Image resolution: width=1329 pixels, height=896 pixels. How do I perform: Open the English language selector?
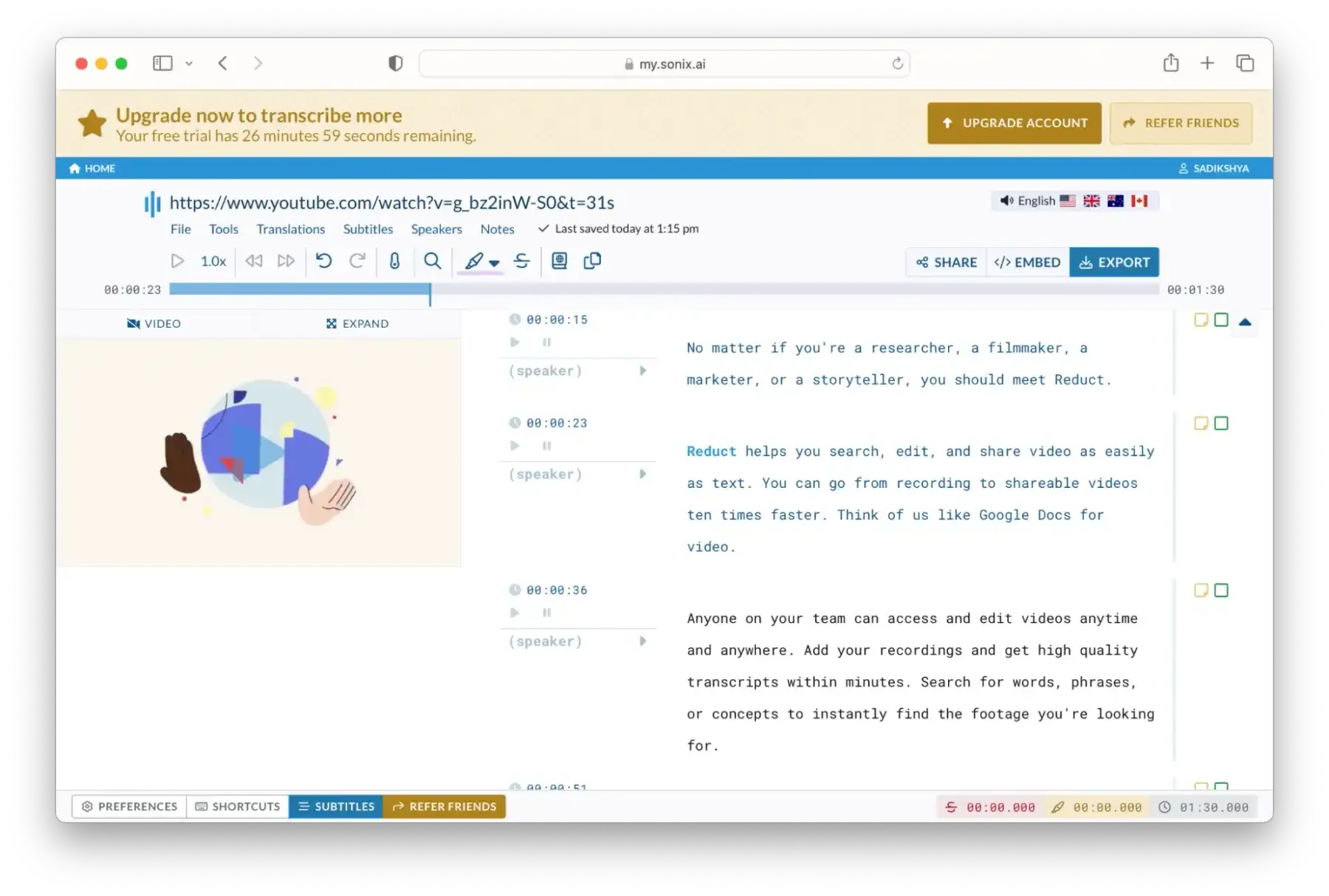point(1074,201)
